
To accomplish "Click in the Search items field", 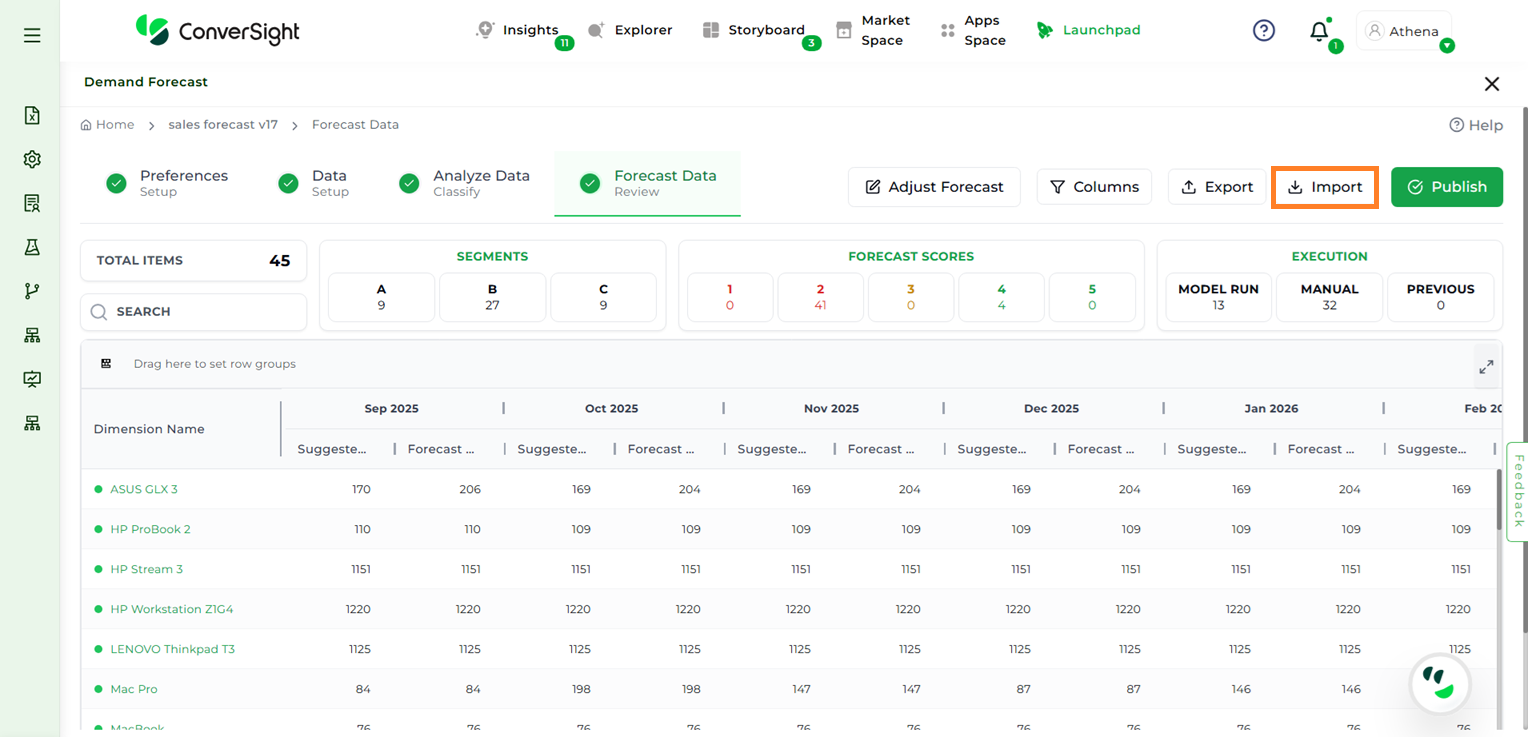I will tap(194, 312).
